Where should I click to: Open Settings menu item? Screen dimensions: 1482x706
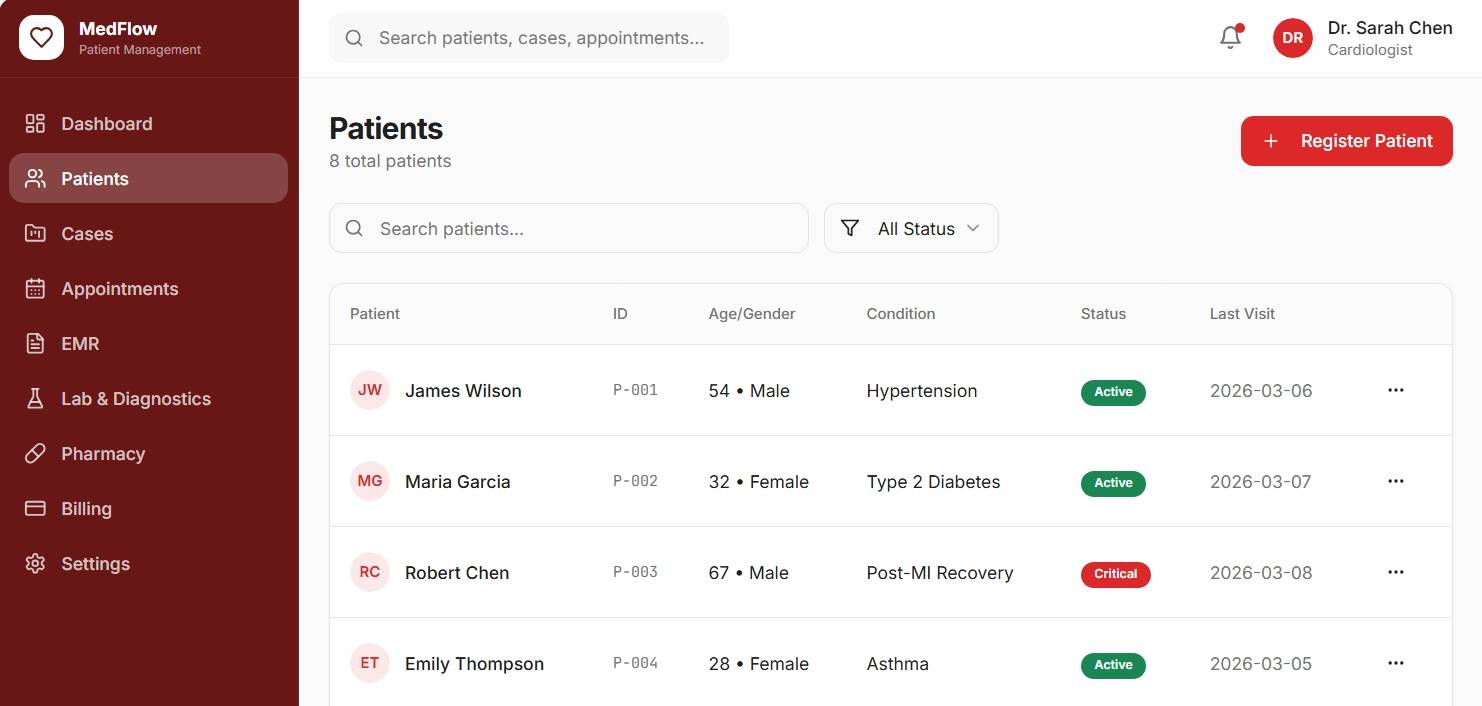(x=148, y=564)
